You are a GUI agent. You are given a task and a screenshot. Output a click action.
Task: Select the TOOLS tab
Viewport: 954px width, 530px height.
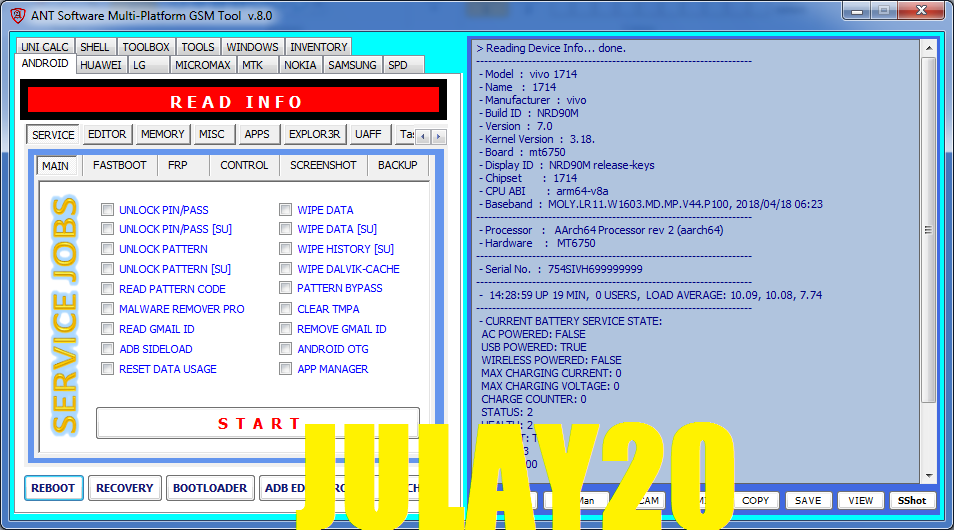click(198, 47)
